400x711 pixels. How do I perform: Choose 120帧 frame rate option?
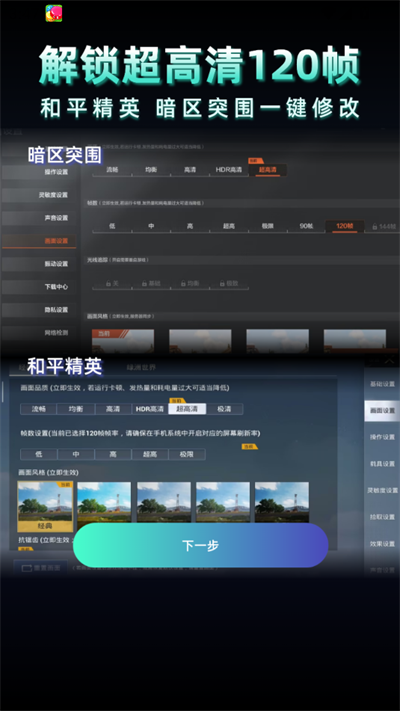[x=345, y=226]
